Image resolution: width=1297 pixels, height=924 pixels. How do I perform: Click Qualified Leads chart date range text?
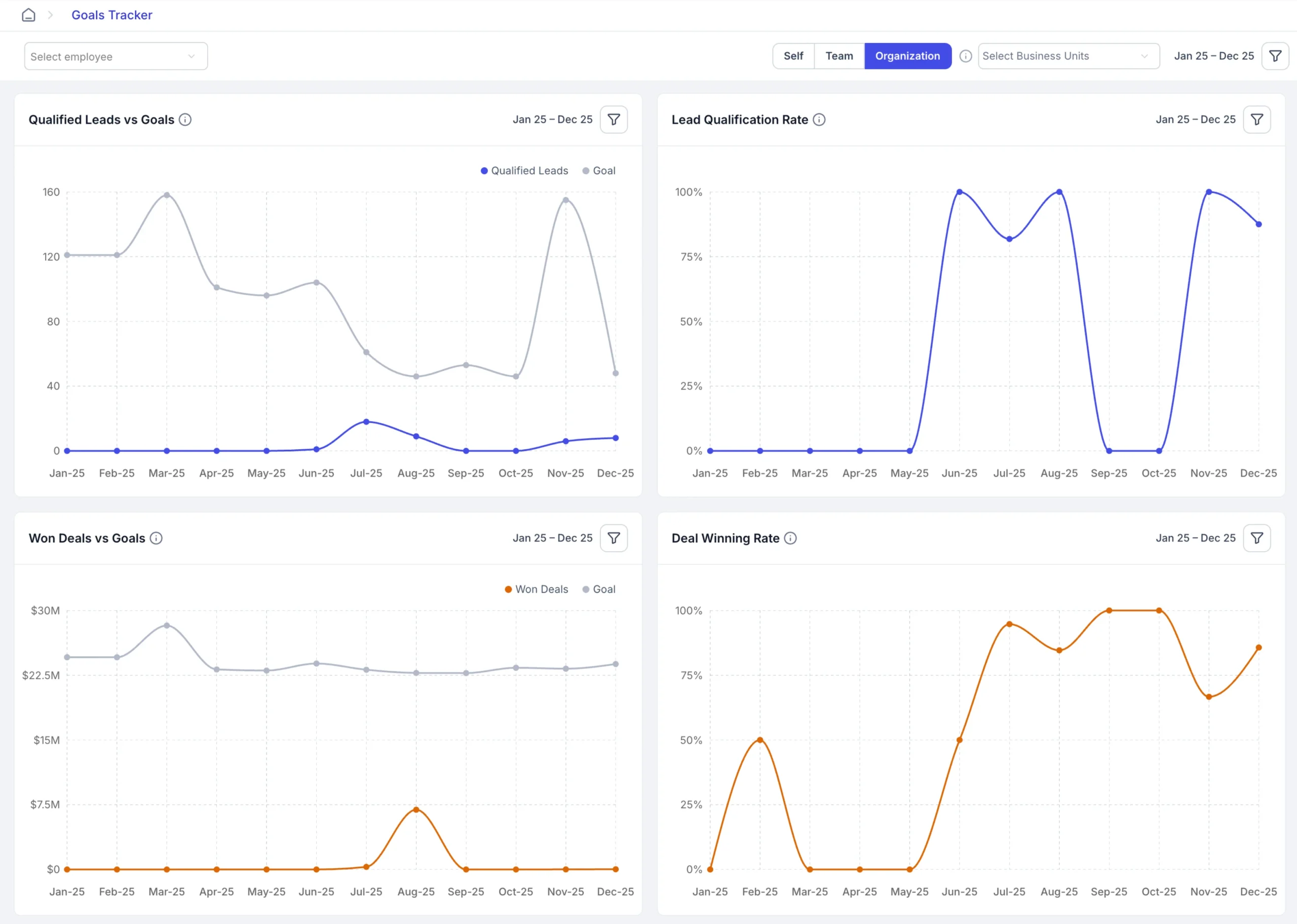pos(552,120)
